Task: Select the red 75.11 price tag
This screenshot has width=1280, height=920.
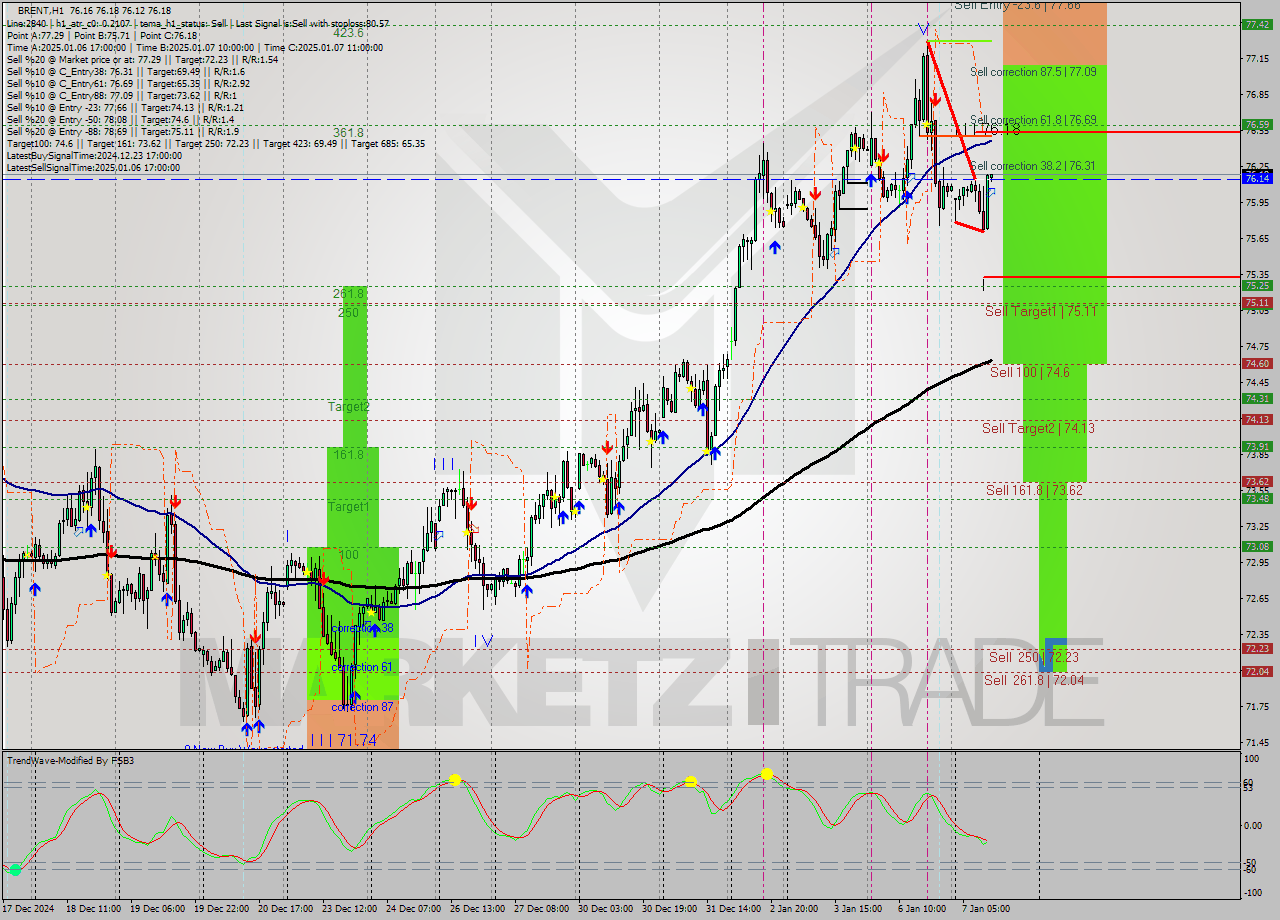Action: (x=1257, y=302)
